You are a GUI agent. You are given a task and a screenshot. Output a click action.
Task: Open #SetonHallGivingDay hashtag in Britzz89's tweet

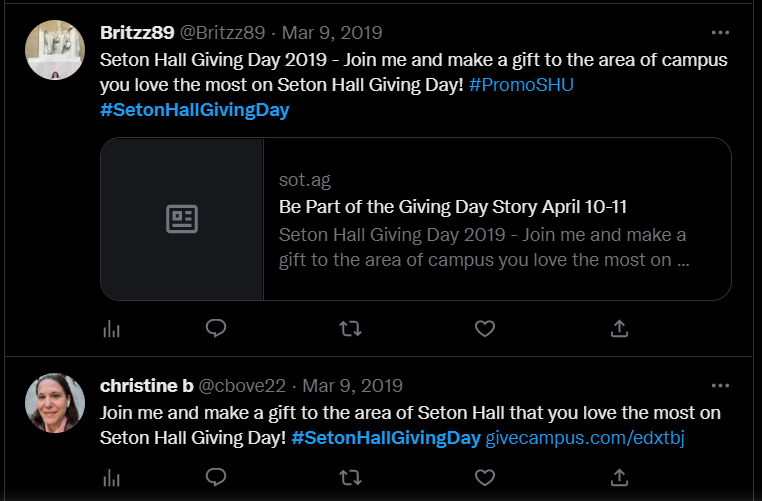click(x=194, y=110)
